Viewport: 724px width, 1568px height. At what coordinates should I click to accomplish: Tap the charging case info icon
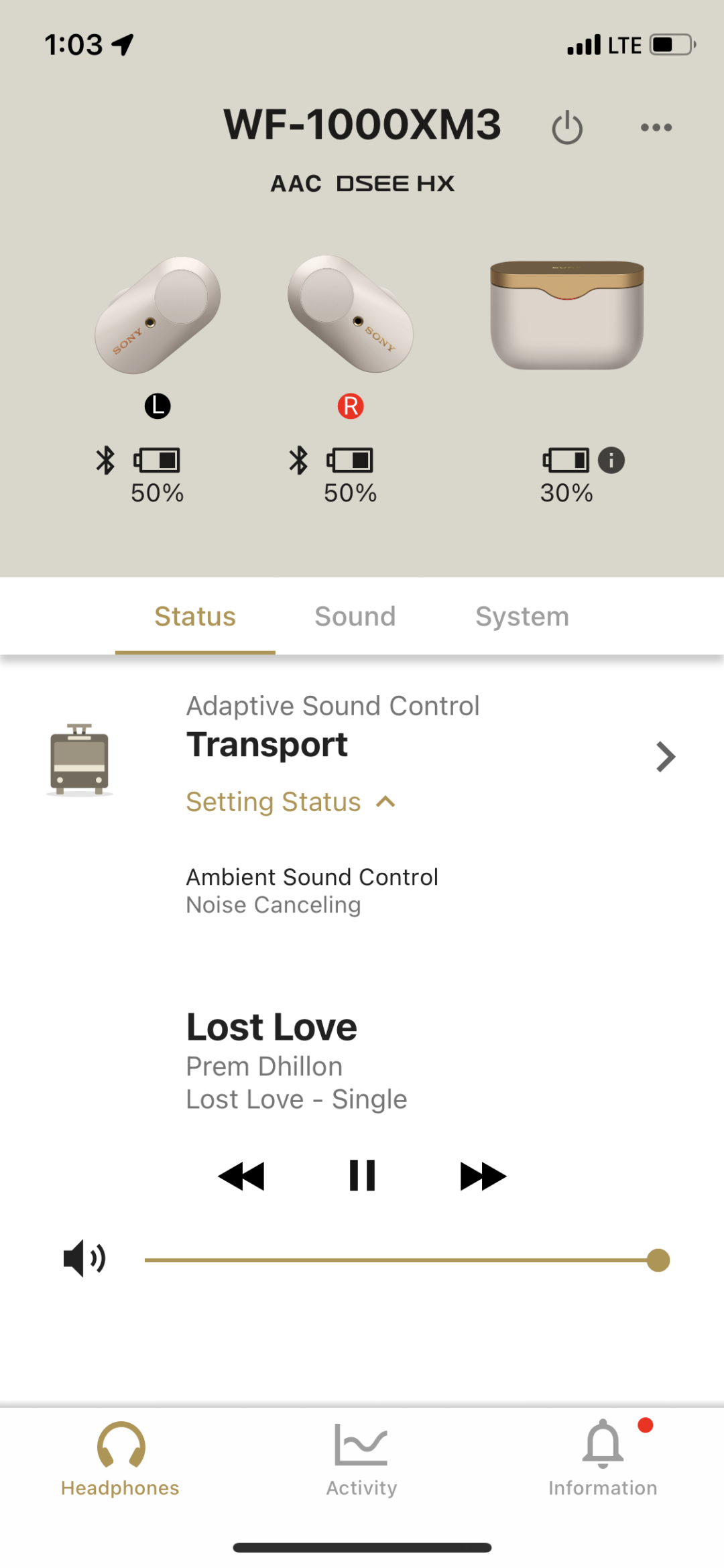tap(611, 461)
